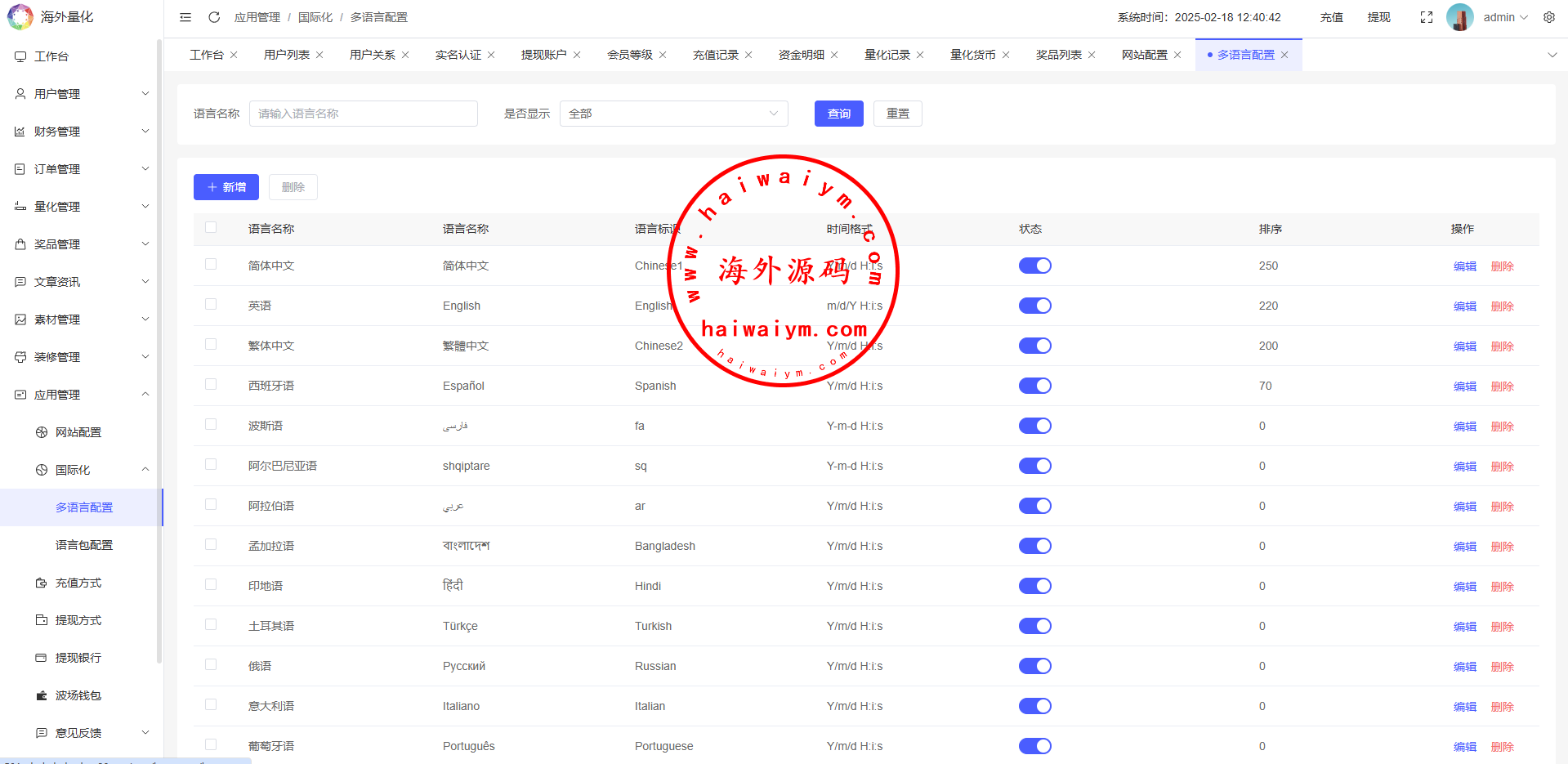Screen dimensions: 1568x764
Task: Click the blue 查询 button
Action: [838, 114]
